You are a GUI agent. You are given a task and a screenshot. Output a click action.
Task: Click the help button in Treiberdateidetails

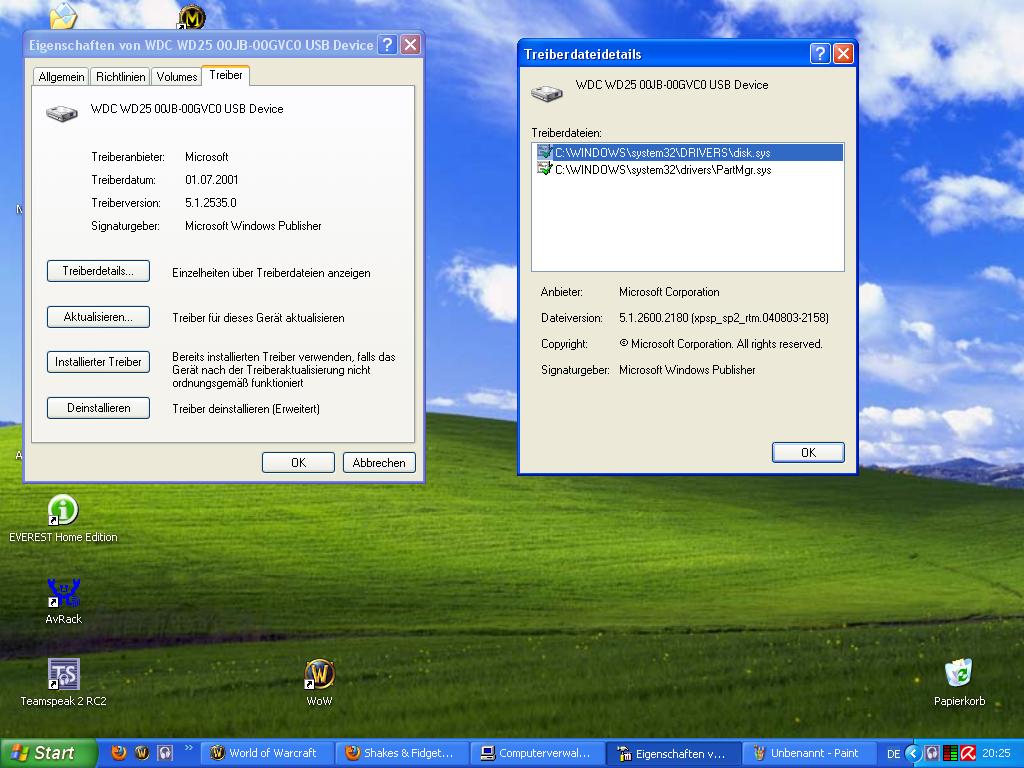click(819, 54)
